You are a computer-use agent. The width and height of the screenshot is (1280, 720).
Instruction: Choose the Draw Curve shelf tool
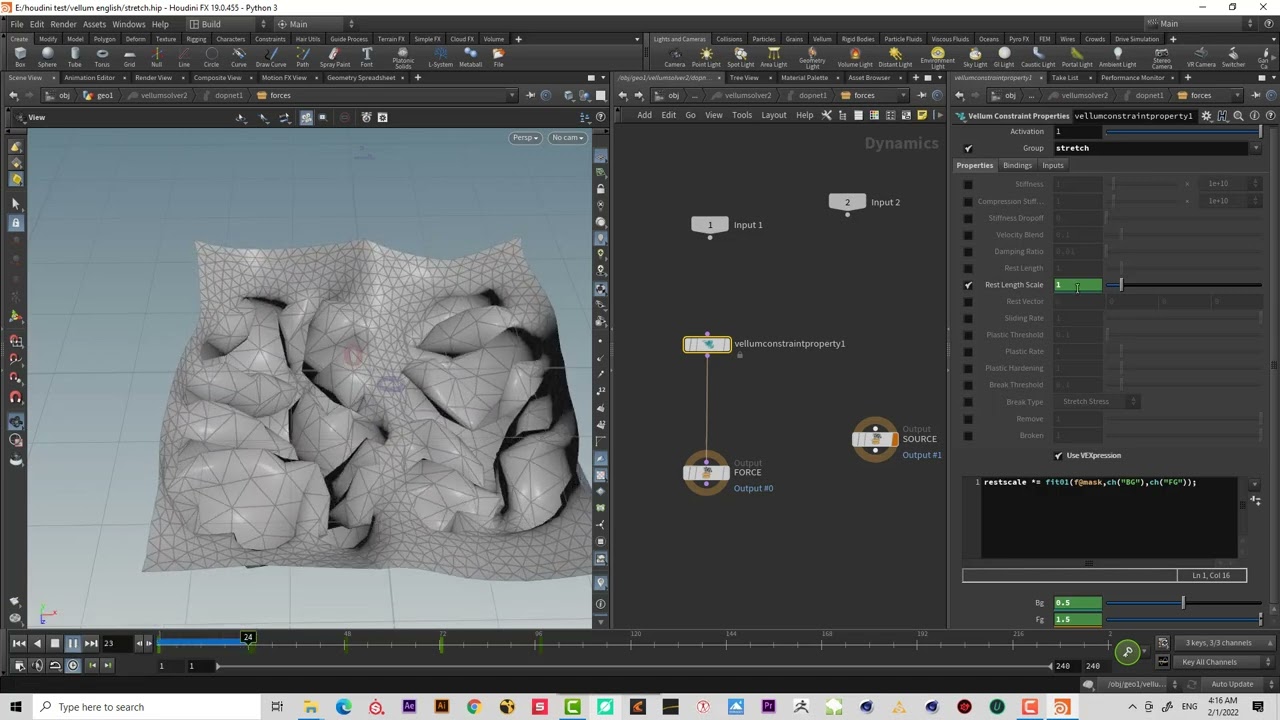tap(270, 57)
